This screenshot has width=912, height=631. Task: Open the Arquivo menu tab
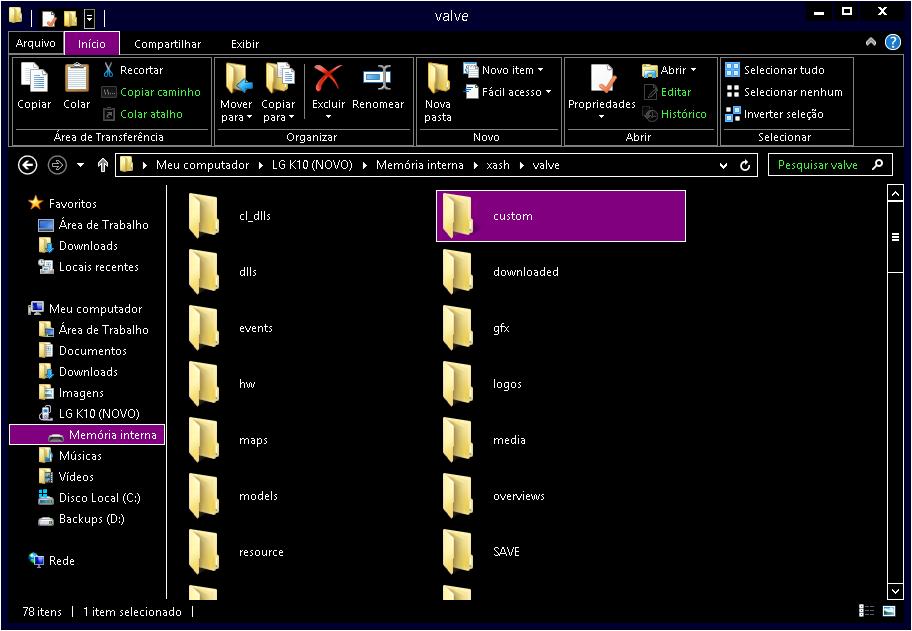[x=35, y=44]
